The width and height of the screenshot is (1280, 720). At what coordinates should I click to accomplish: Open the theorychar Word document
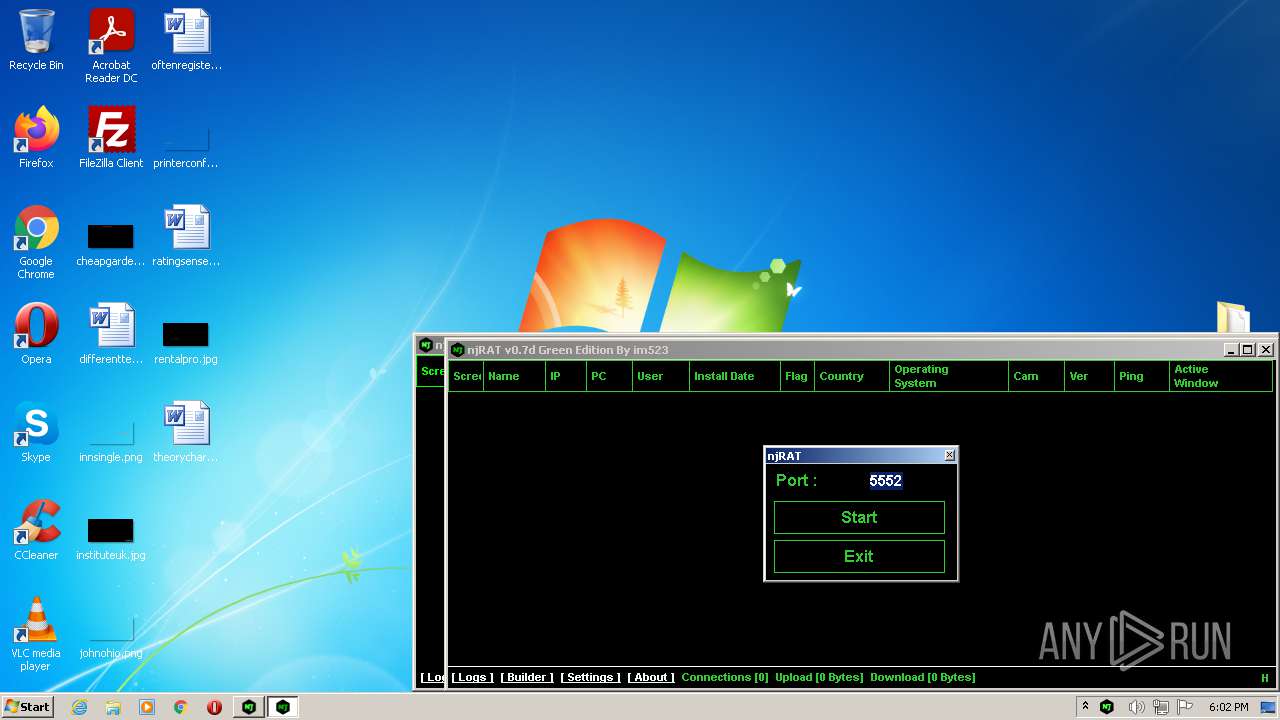point(186,432)
